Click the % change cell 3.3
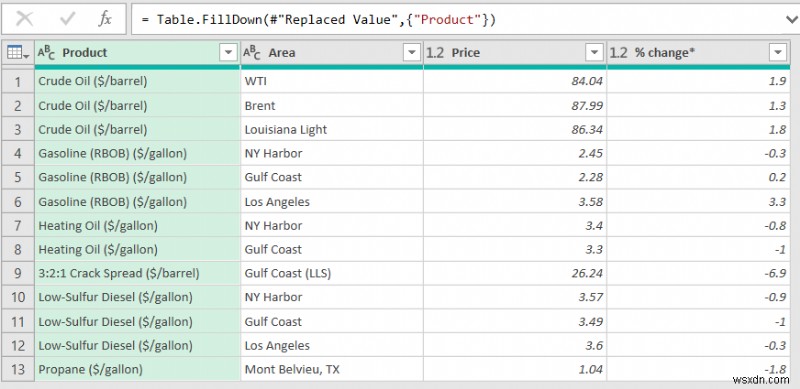 698,201
